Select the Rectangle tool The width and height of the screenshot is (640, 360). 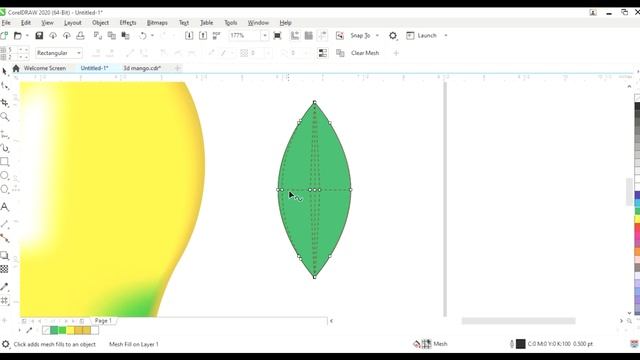(x=4, y=162)
